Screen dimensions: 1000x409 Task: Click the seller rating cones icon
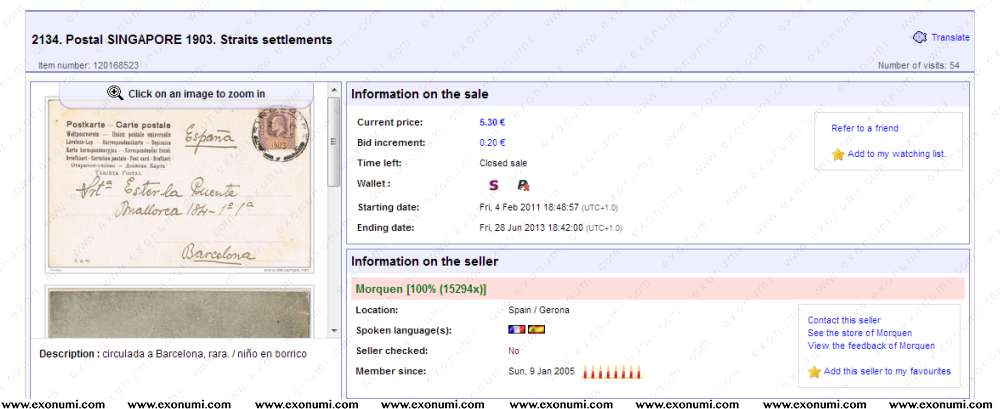[611, 372]
